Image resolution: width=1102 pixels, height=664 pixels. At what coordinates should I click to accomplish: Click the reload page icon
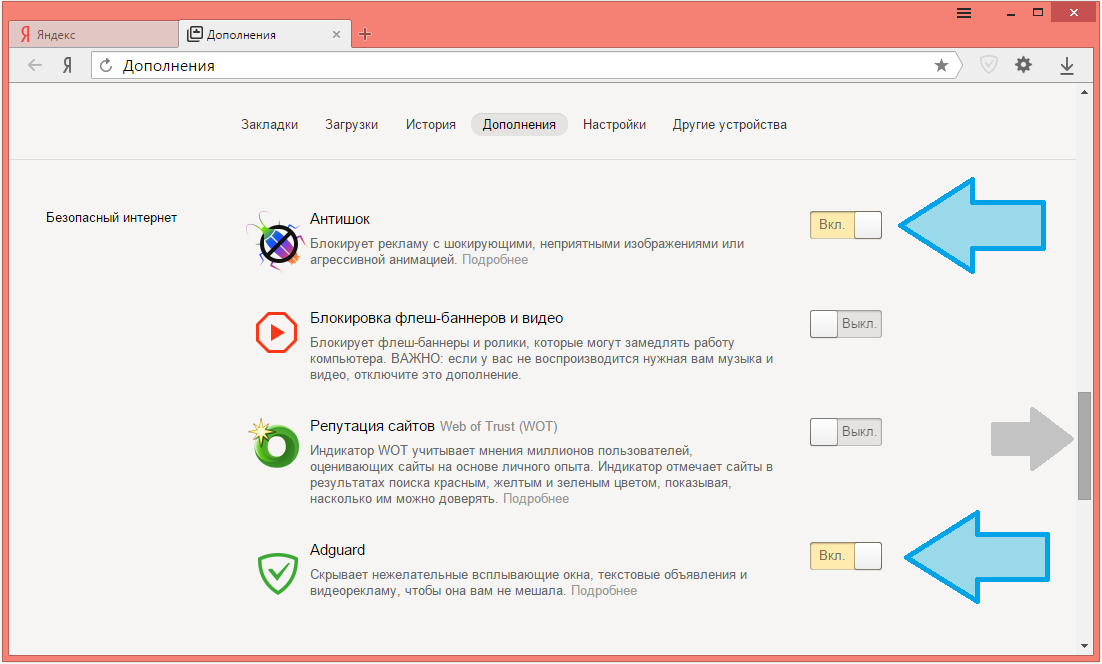point(106,65)
